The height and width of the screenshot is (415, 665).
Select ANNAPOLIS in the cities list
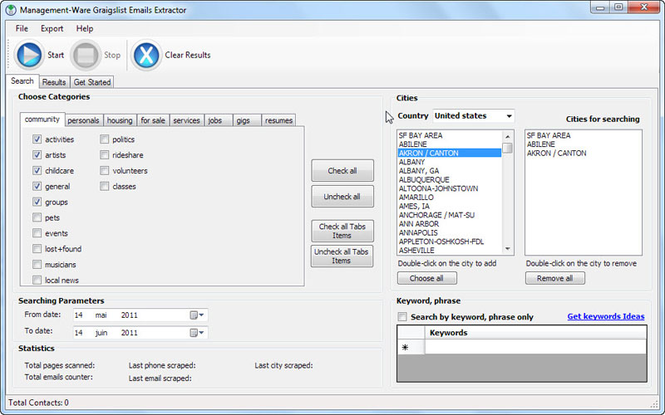pos(449,233)
